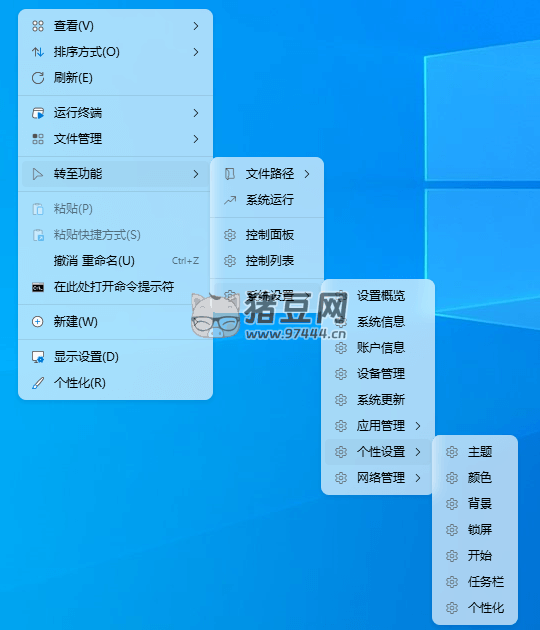Click the 系统更新 label
Image resolution: width=540 pixels, height=630 pixels.
point(381,400)
